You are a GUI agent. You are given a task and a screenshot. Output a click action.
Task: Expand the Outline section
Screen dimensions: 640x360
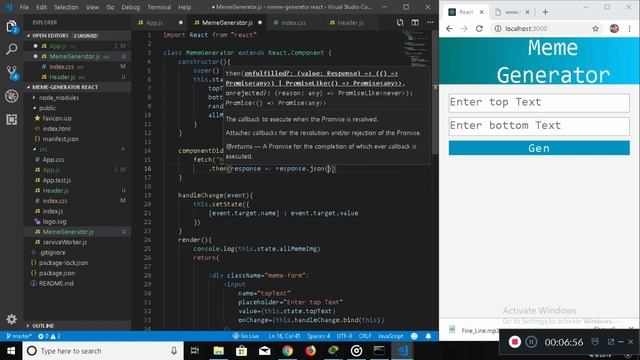(78, 326)
